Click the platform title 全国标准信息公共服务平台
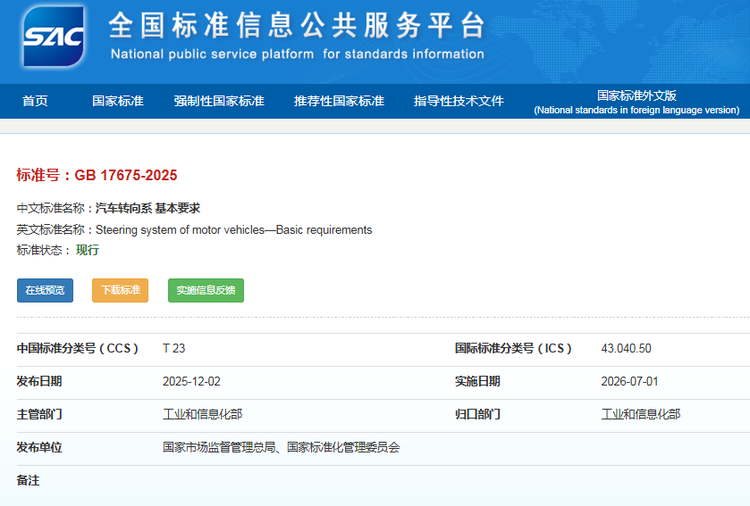 click(x=297, y=25)
